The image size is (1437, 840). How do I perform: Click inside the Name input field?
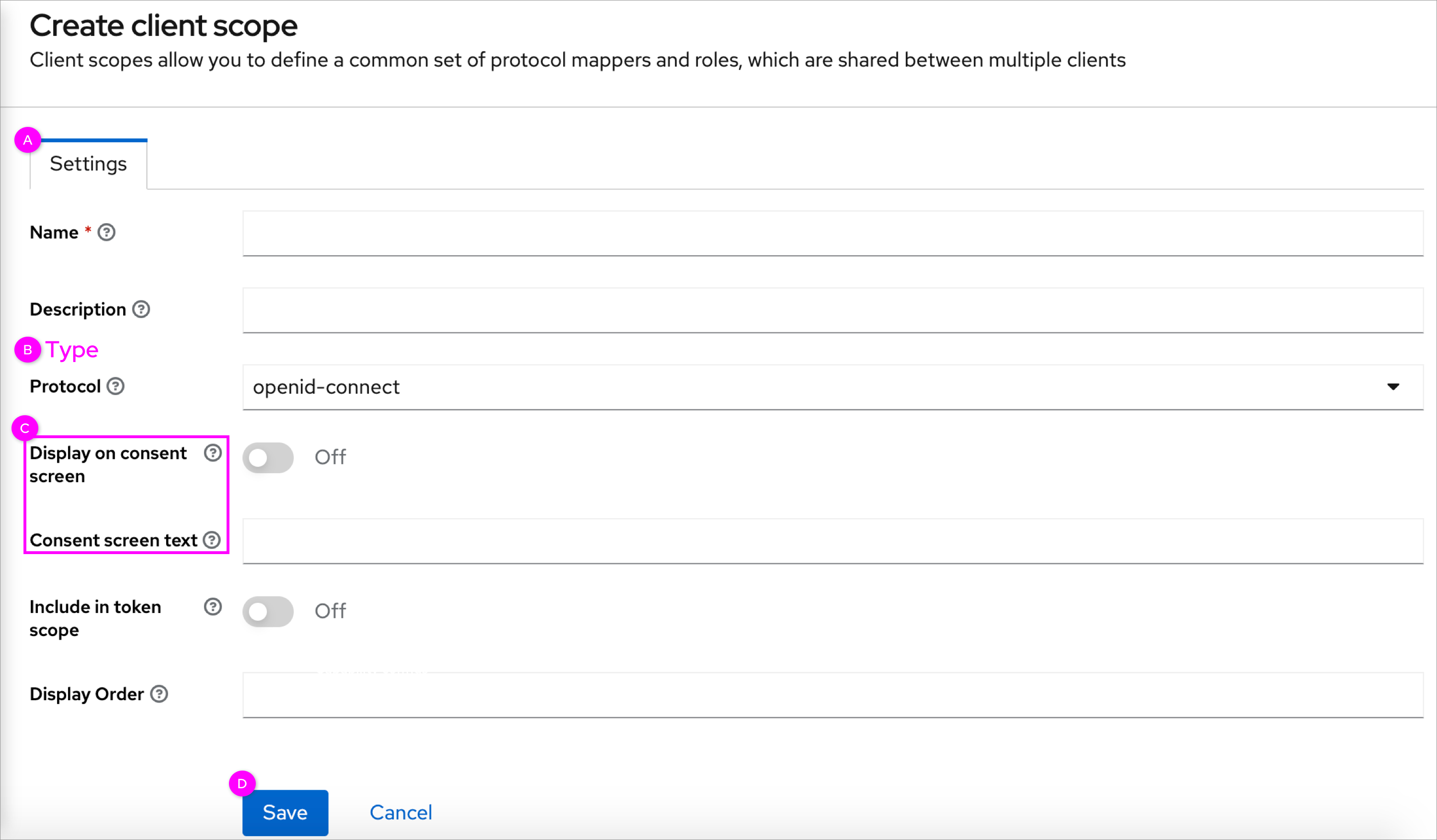click(833, 234)
